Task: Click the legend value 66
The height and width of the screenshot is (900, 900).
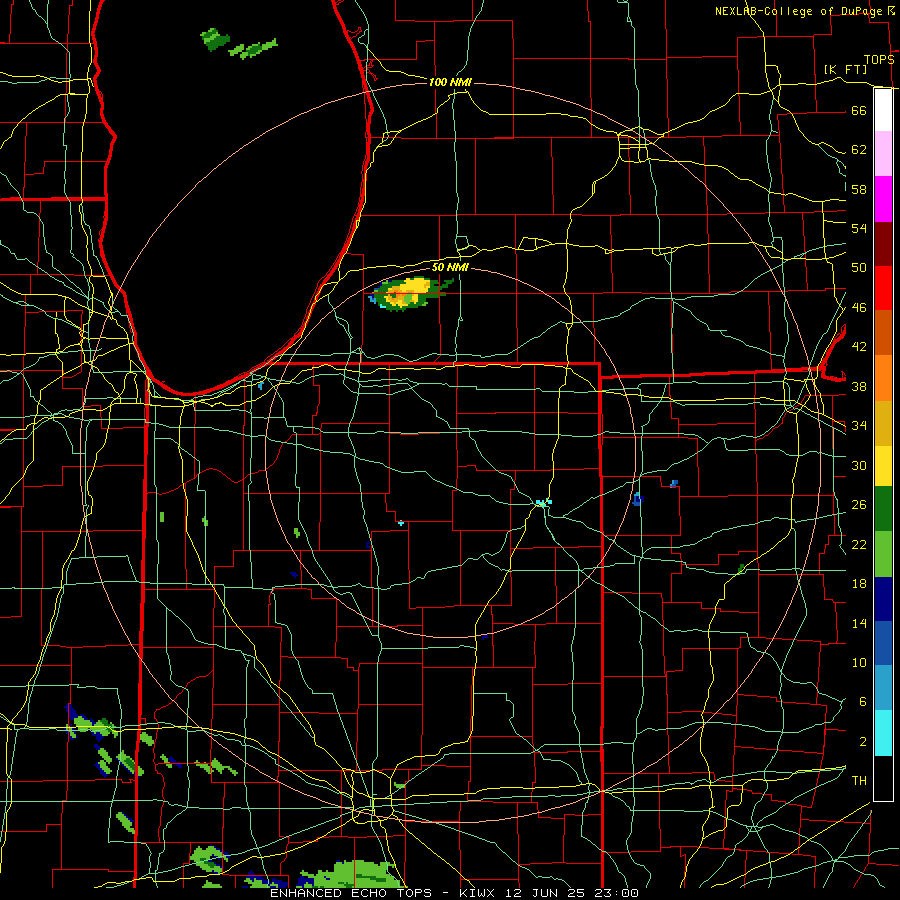Action: coord(859,110)
